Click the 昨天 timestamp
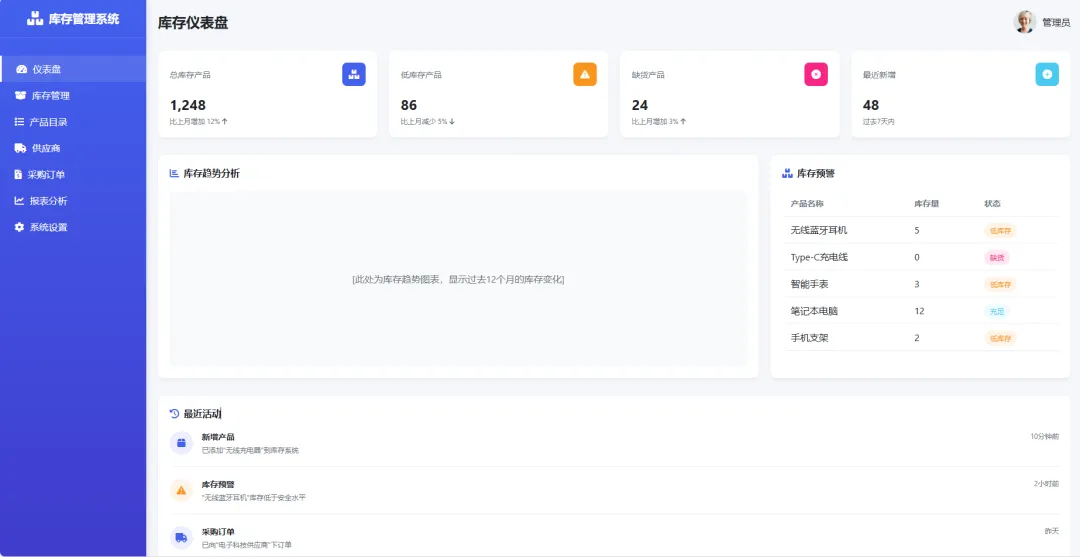The height and width of the screenshot is (557, 1080). (1052, 532)
